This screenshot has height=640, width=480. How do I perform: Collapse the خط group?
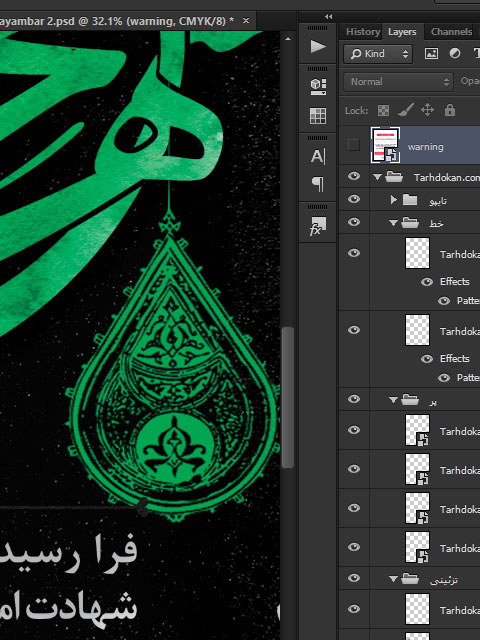(393, 223)
